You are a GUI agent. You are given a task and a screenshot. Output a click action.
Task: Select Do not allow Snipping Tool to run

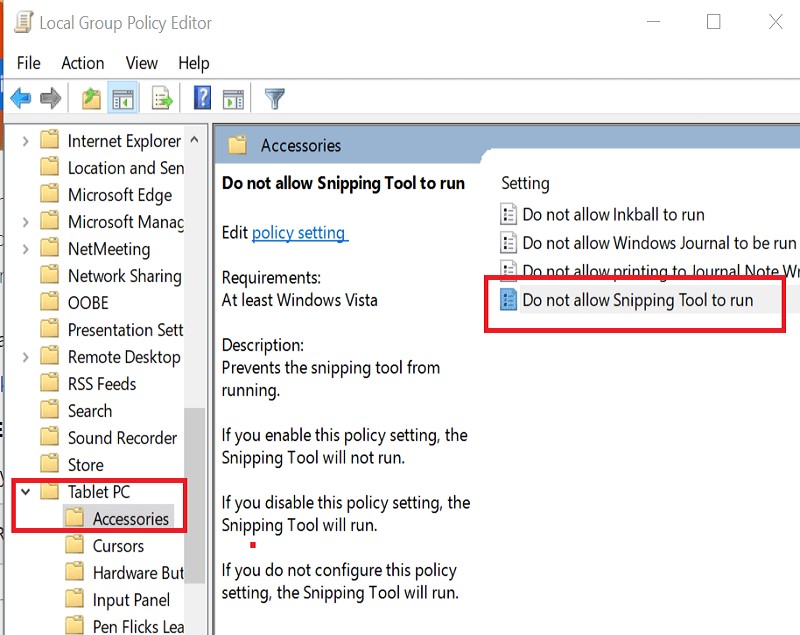(x=638, y=300)
